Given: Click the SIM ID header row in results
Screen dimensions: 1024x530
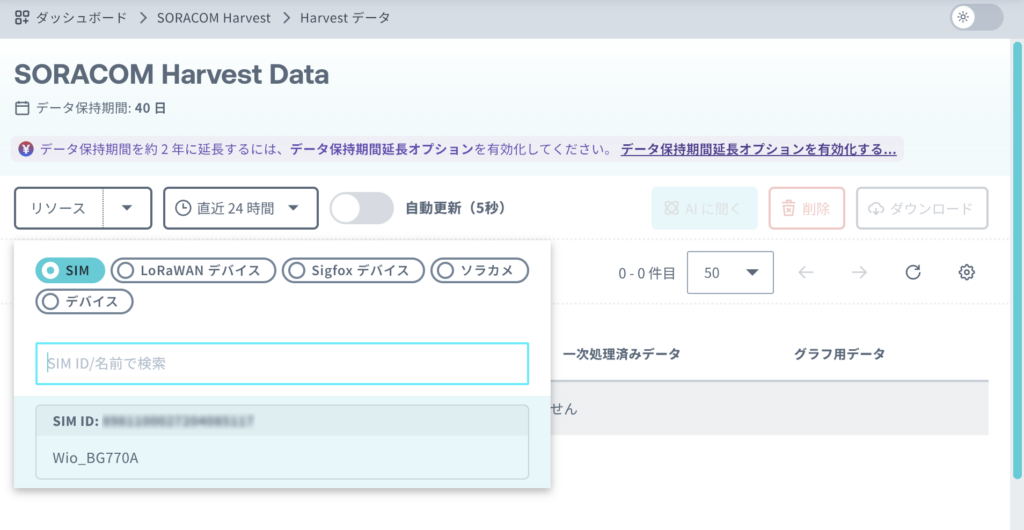Looking at the screenshot, I should coord(281,421).
